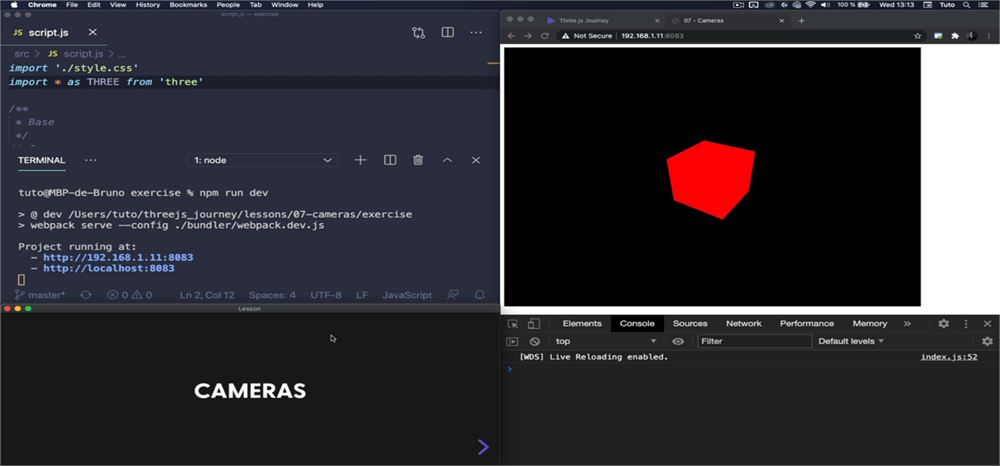Image resolution: width=1000 pixels, height=466 pixels.
Task: Create a new terminal with plus icon
Action: [360, 160]
